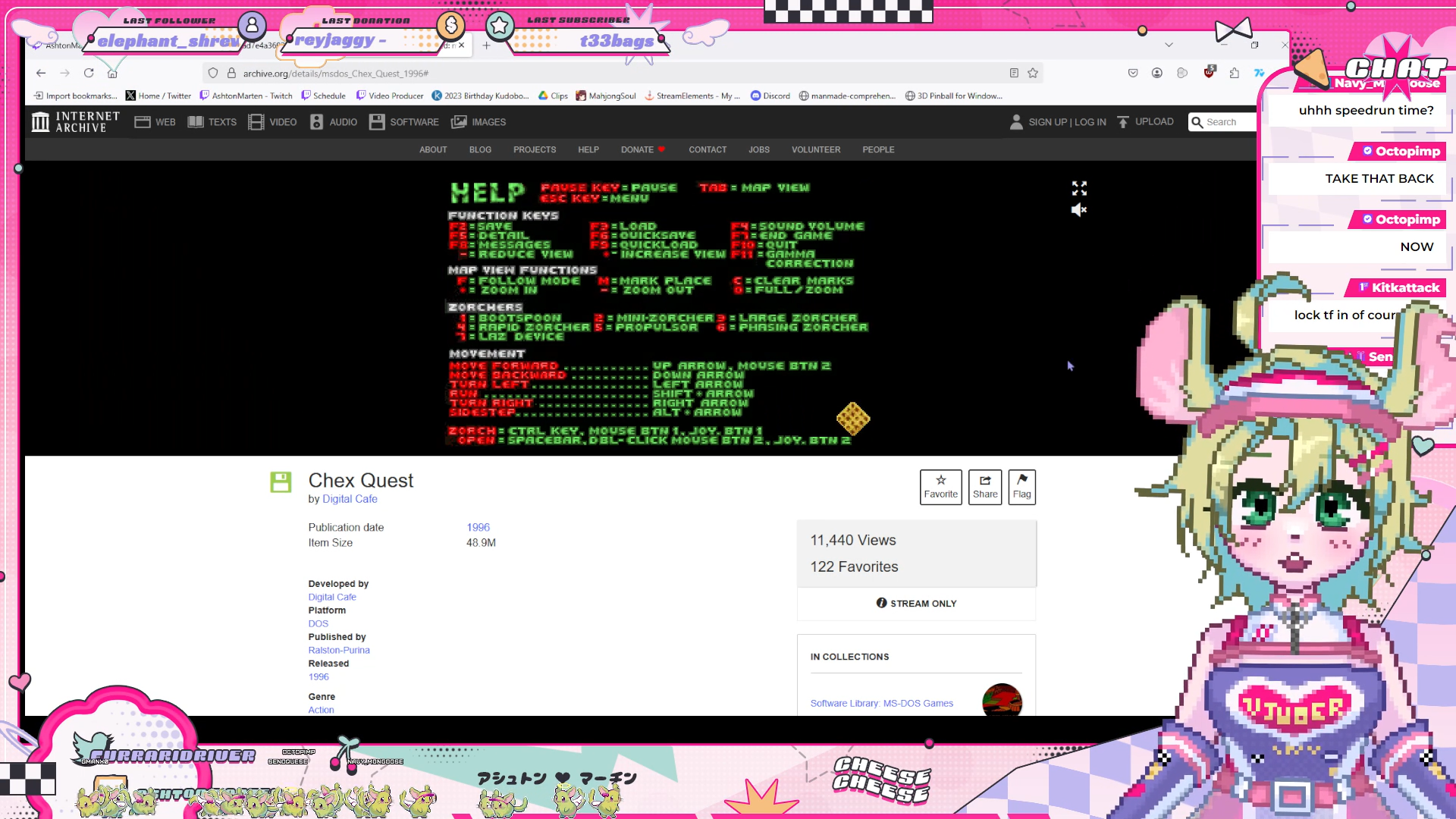Enter fullscreen on the game emulator
This screenshot has height=819, width=1456.
click(x=1079, y=188)
